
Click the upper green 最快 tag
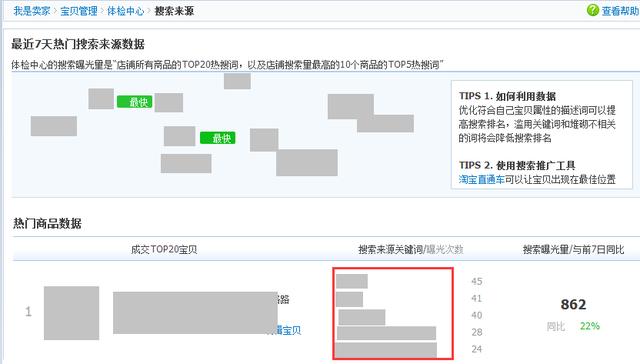click(x=135, y=102)
